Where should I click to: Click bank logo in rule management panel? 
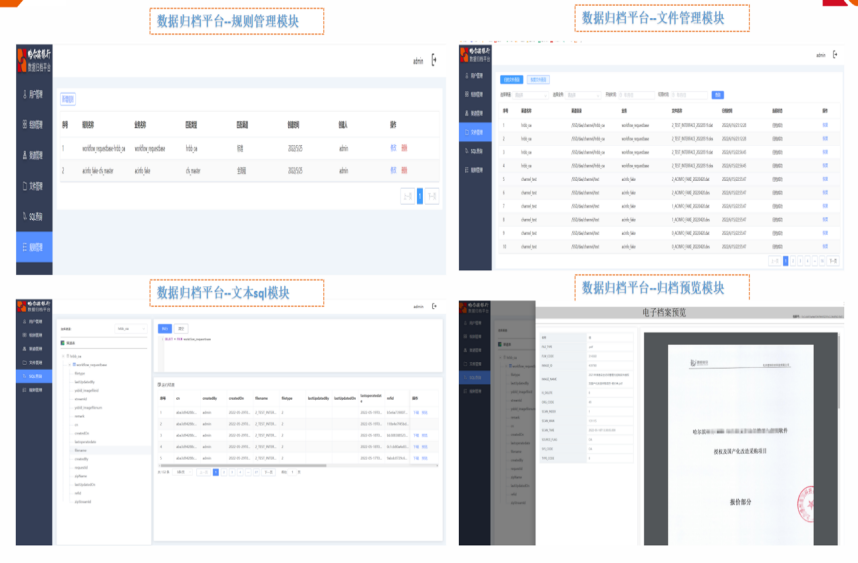[x=34, y=60]
